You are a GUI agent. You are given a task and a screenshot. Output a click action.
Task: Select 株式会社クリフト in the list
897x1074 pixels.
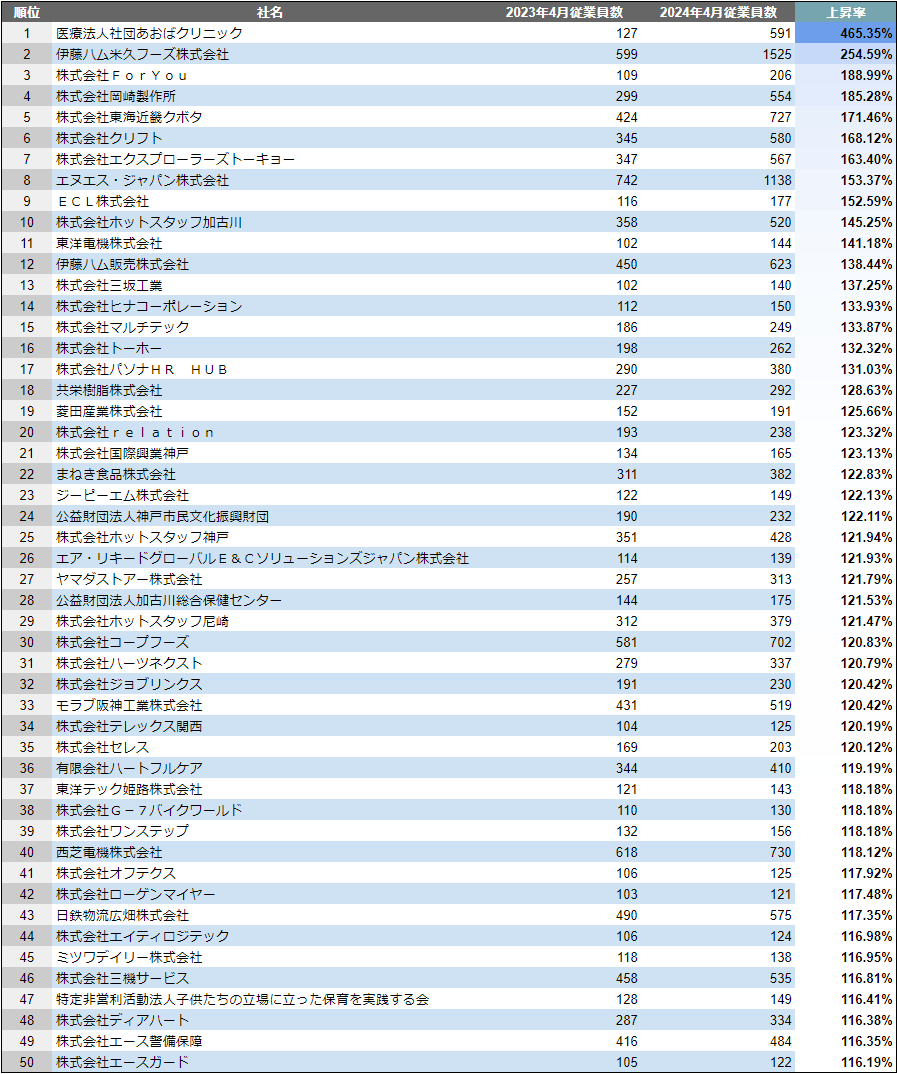109,138
